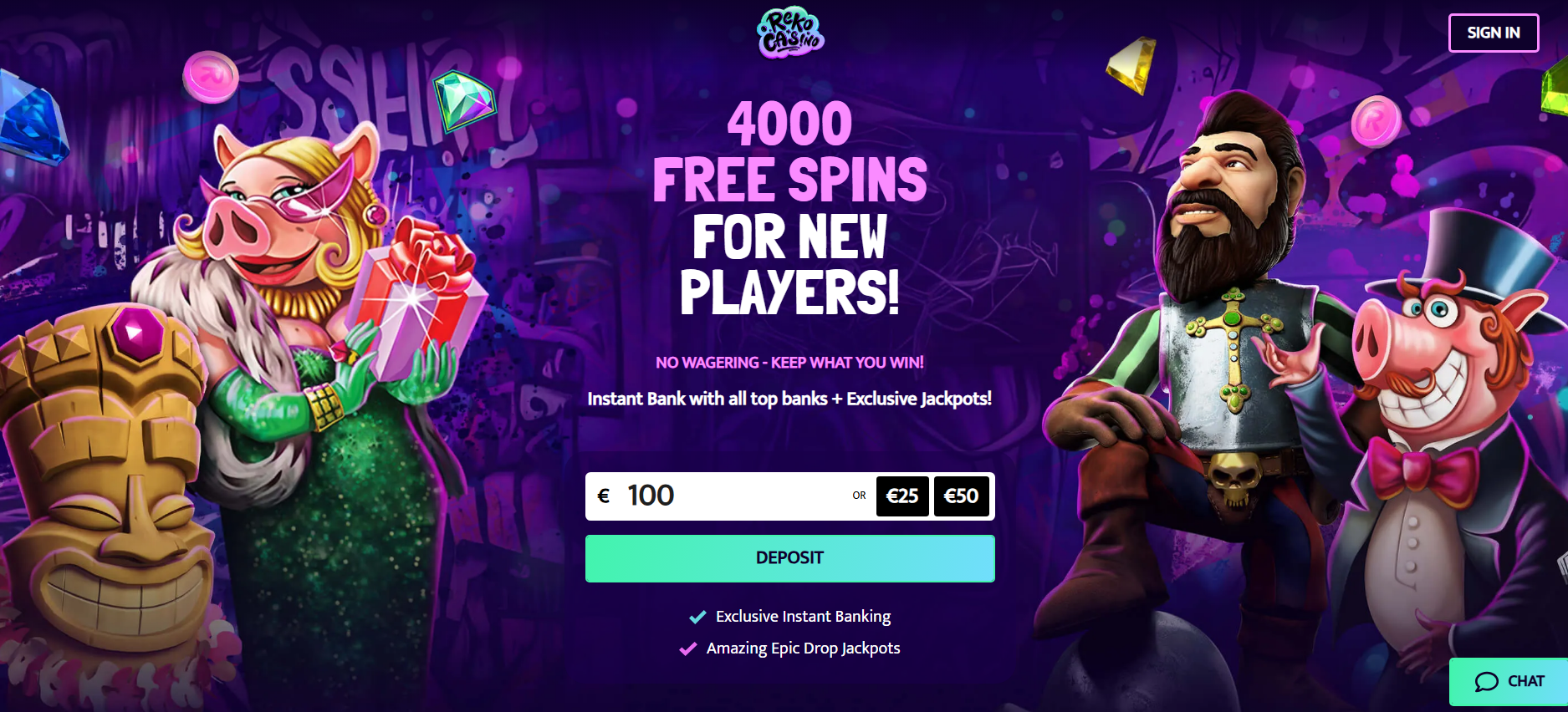Image resolution: width=1568 pixels, height=712 pixels.
Task: Click the yellow gem at the top
Action: point(1132,65)
